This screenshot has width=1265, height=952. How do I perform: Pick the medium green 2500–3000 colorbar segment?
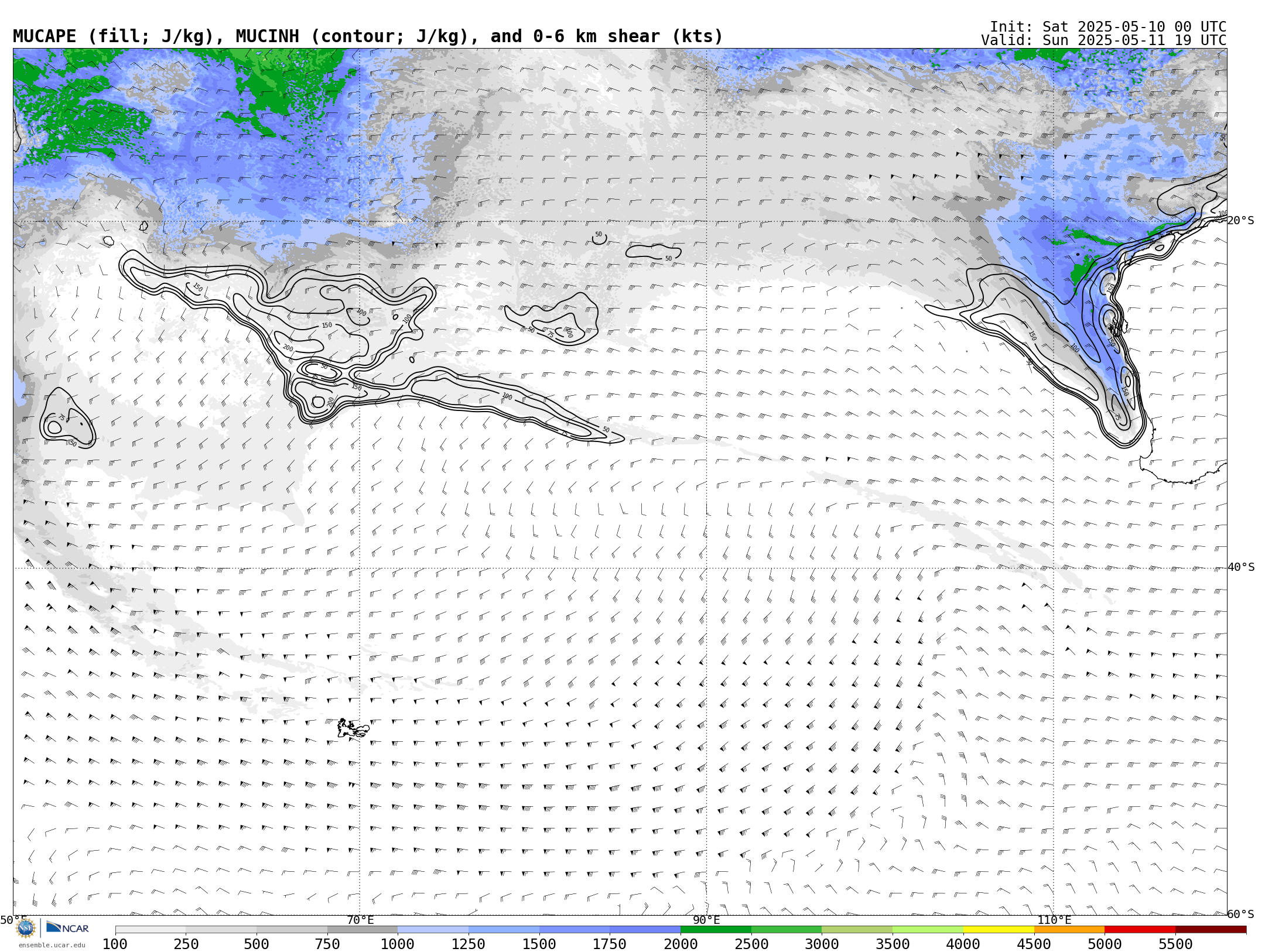tap(787, 930)
